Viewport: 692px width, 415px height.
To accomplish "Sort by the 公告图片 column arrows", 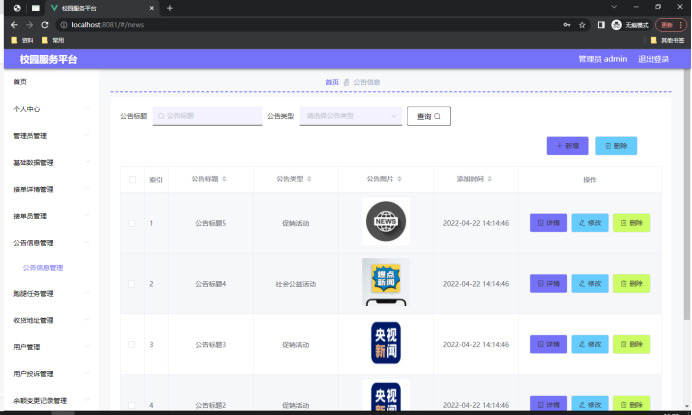I will pos(399,179).
